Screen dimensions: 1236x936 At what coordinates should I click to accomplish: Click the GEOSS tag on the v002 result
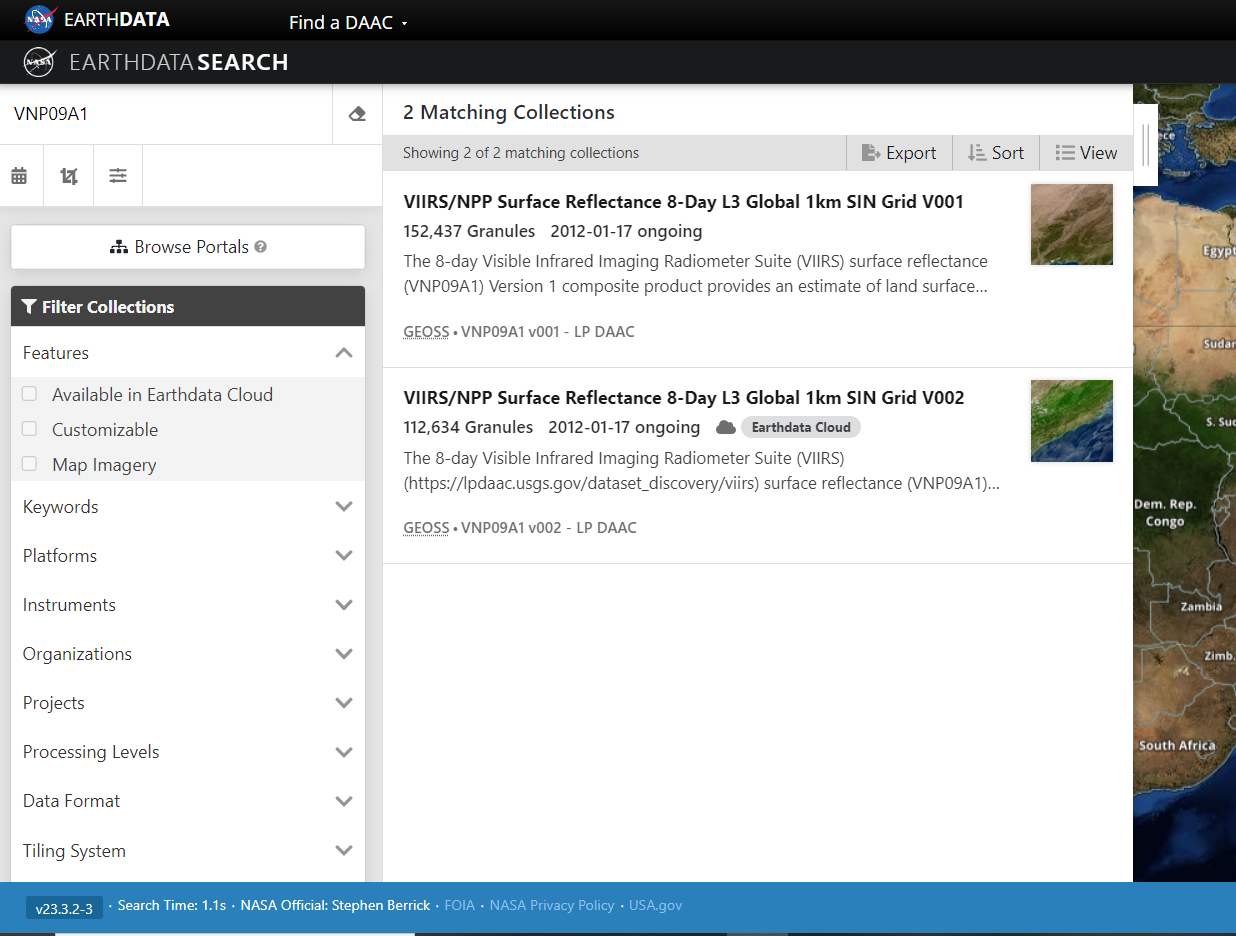[426, 527]
